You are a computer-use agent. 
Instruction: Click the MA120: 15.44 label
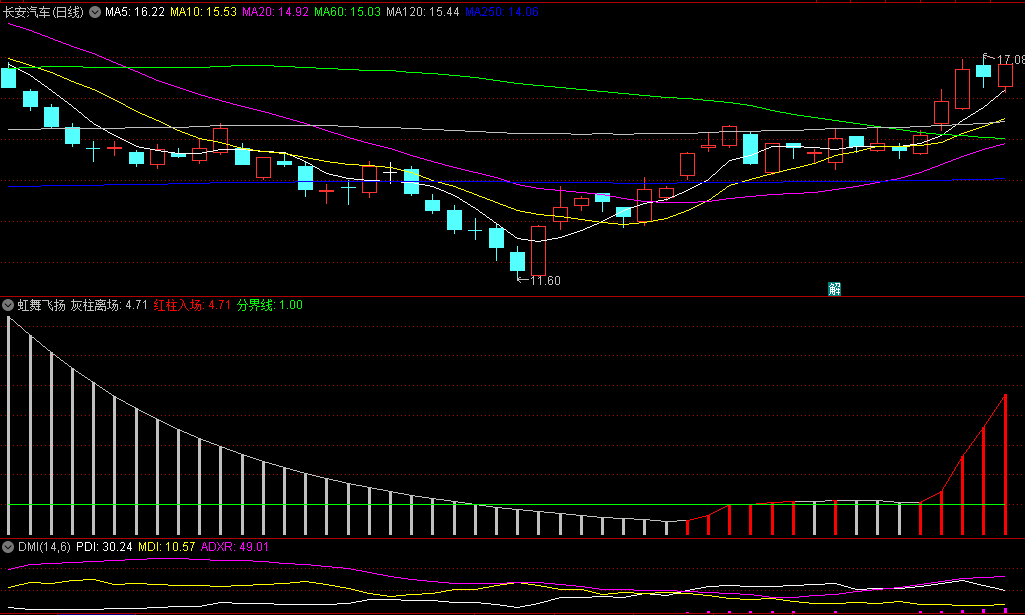pyautogui.click(x=422, y=12)
